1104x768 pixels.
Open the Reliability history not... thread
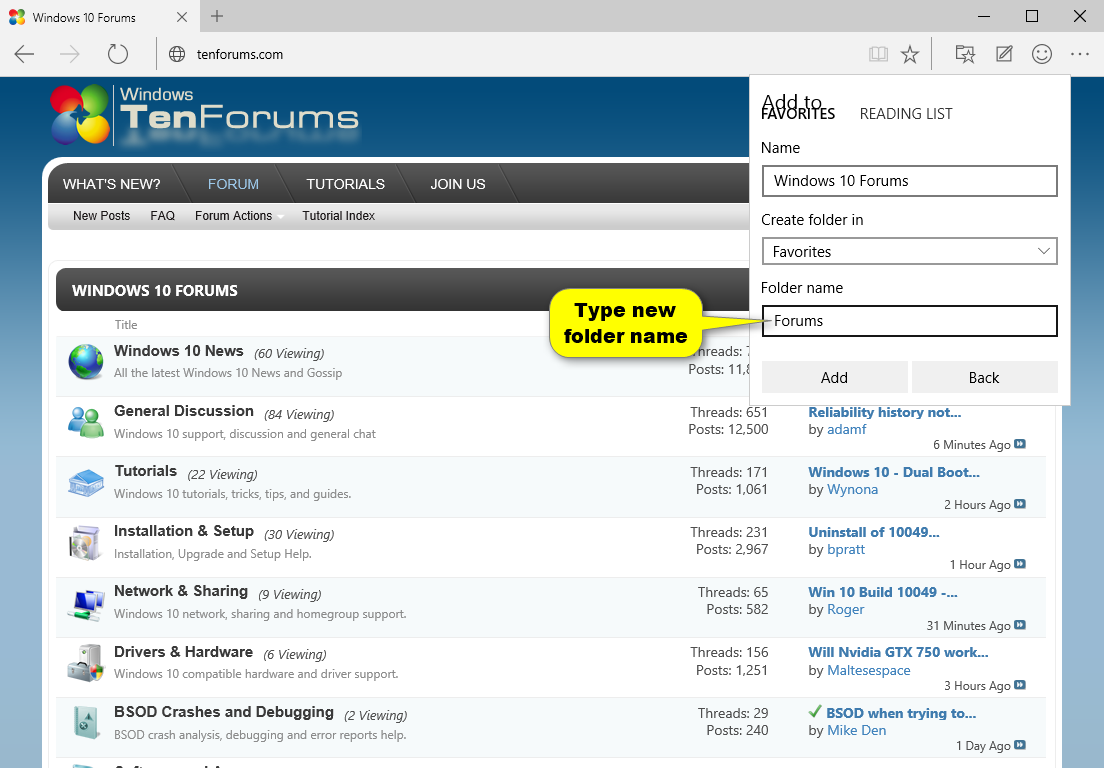(884, 412)
